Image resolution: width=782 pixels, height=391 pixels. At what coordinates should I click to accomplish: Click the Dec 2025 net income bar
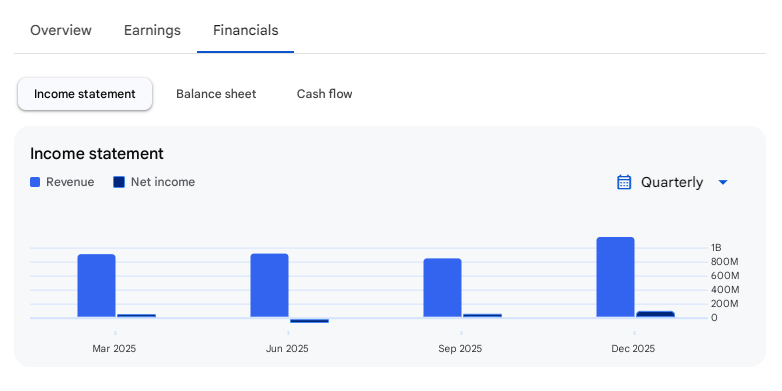(x=655, y=314)
